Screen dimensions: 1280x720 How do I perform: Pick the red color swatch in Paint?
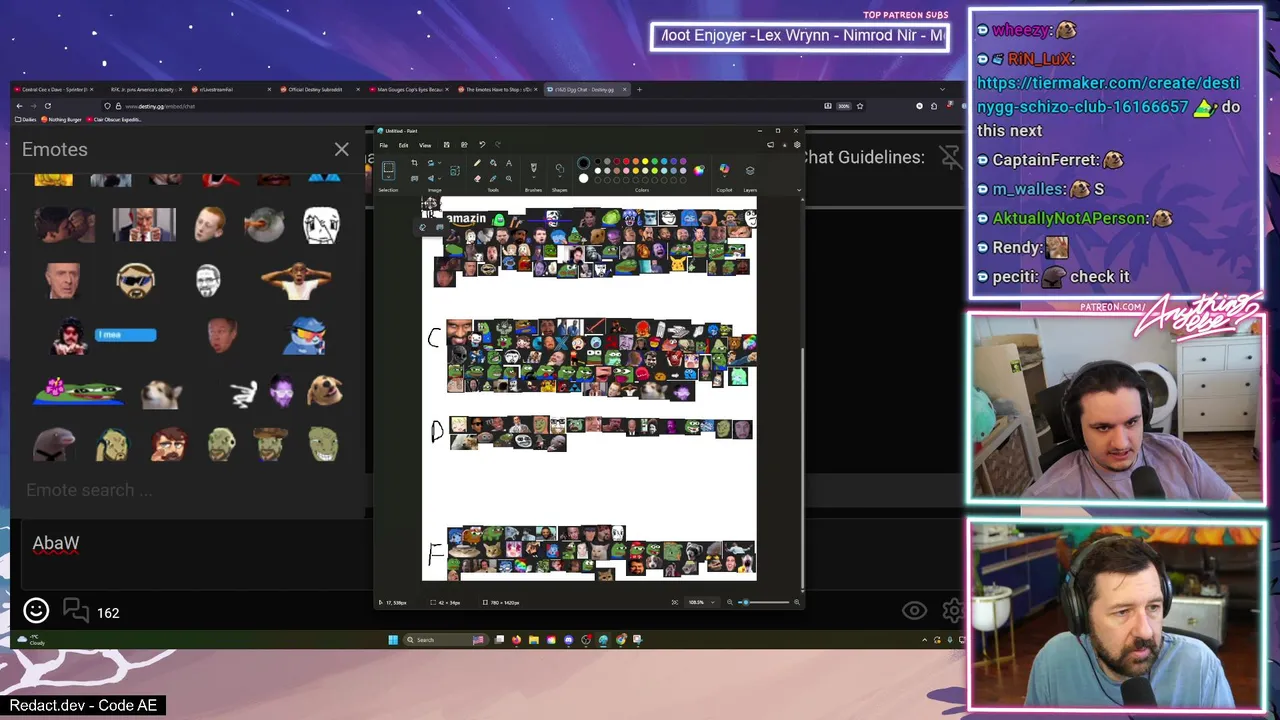coord(626,161)
